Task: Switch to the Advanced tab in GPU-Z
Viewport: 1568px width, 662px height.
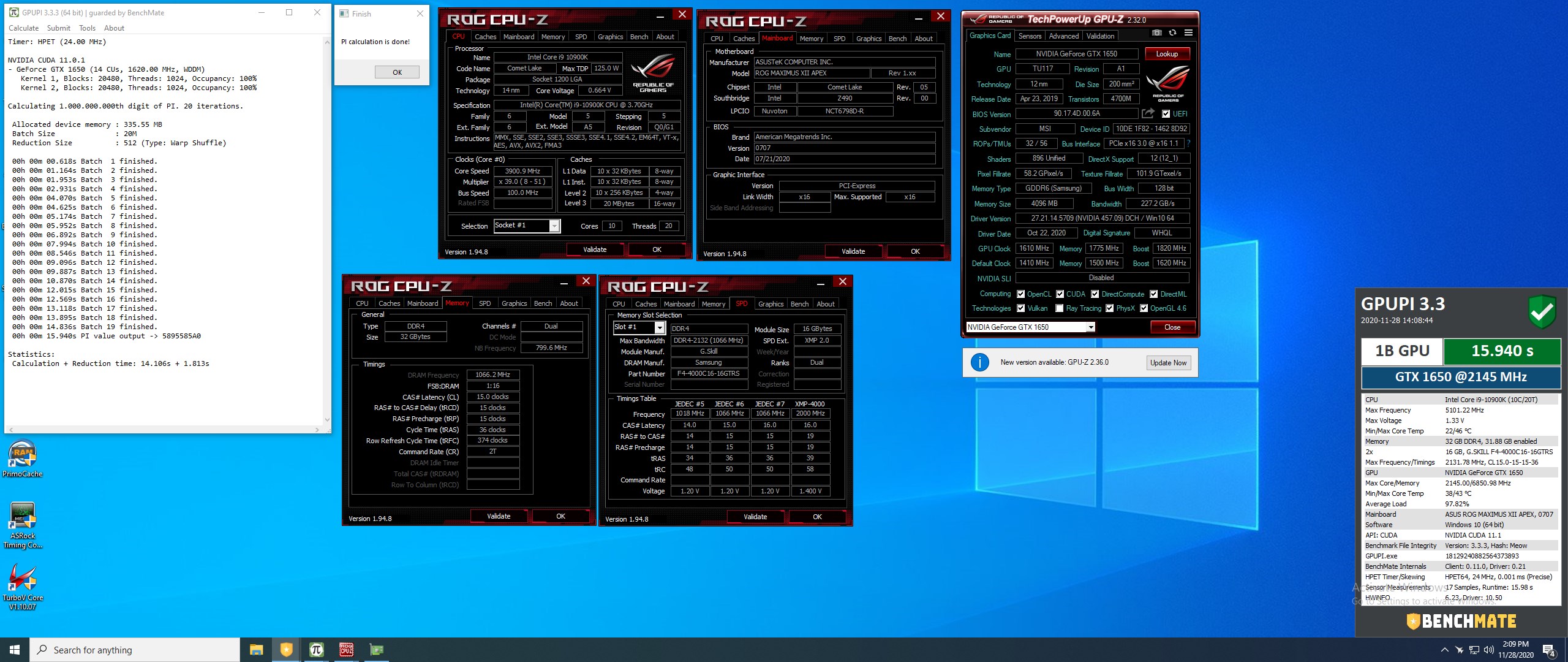Action: [1064, 36]
